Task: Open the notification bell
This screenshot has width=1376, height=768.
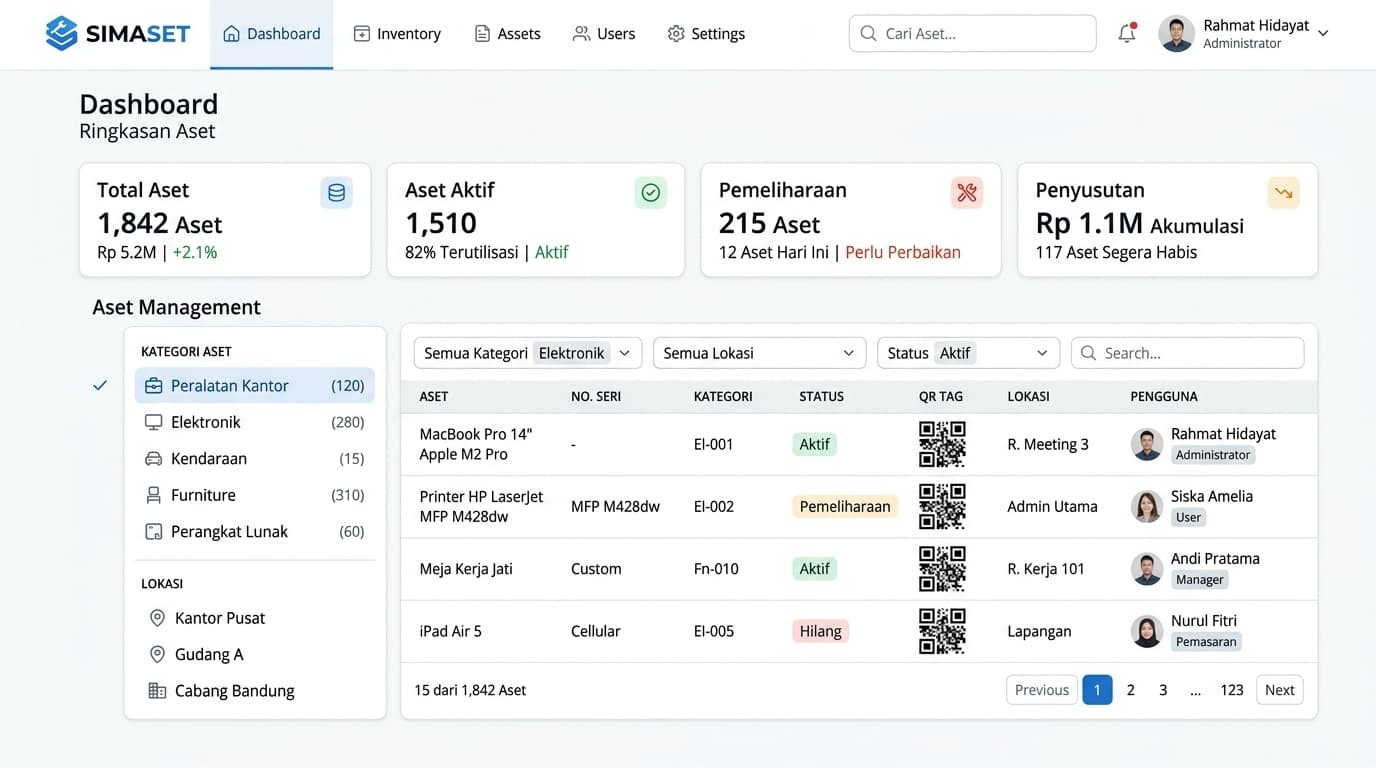Action: [1127, 33]
